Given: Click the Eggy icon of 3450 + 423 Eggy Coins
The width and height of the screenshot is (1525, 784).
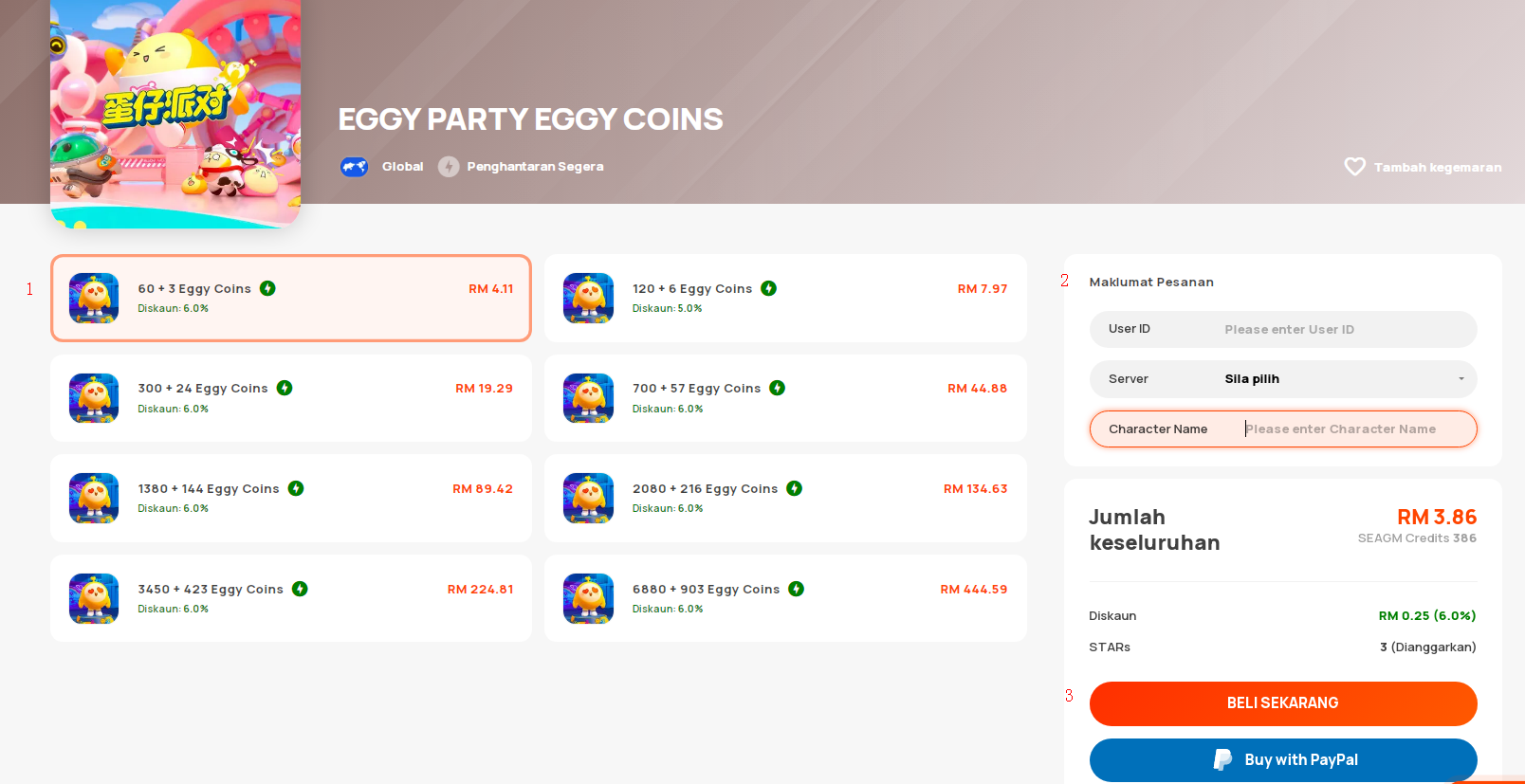Looking at the screenshot, I should pyautogui.click(x=94, y=598).
